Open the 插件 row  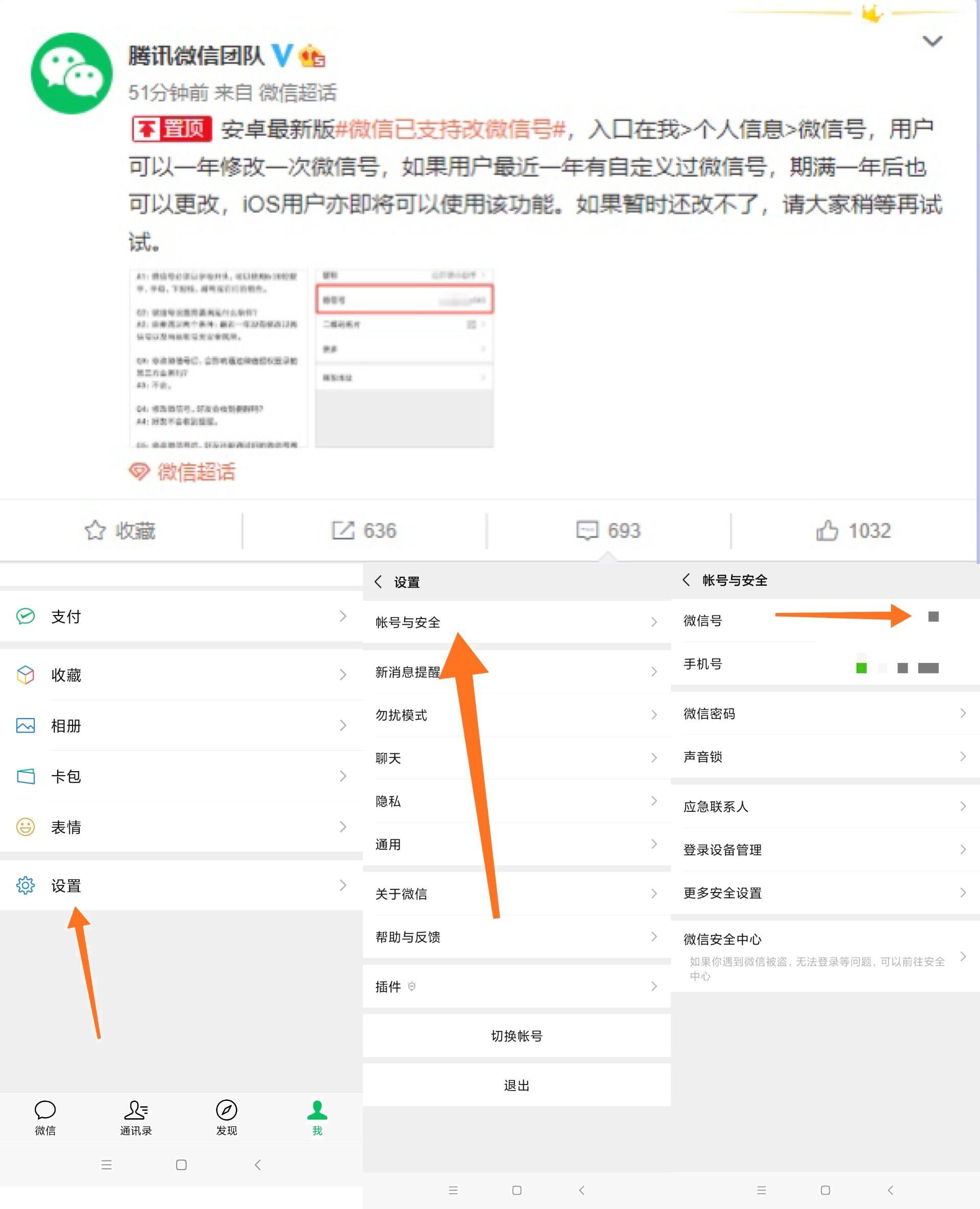[x=517, y=986]
